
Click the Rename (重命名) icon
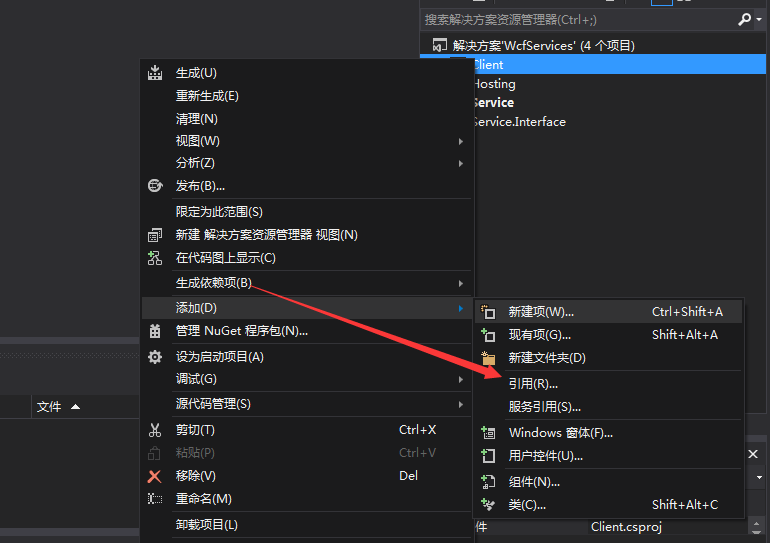coord(155,499)
